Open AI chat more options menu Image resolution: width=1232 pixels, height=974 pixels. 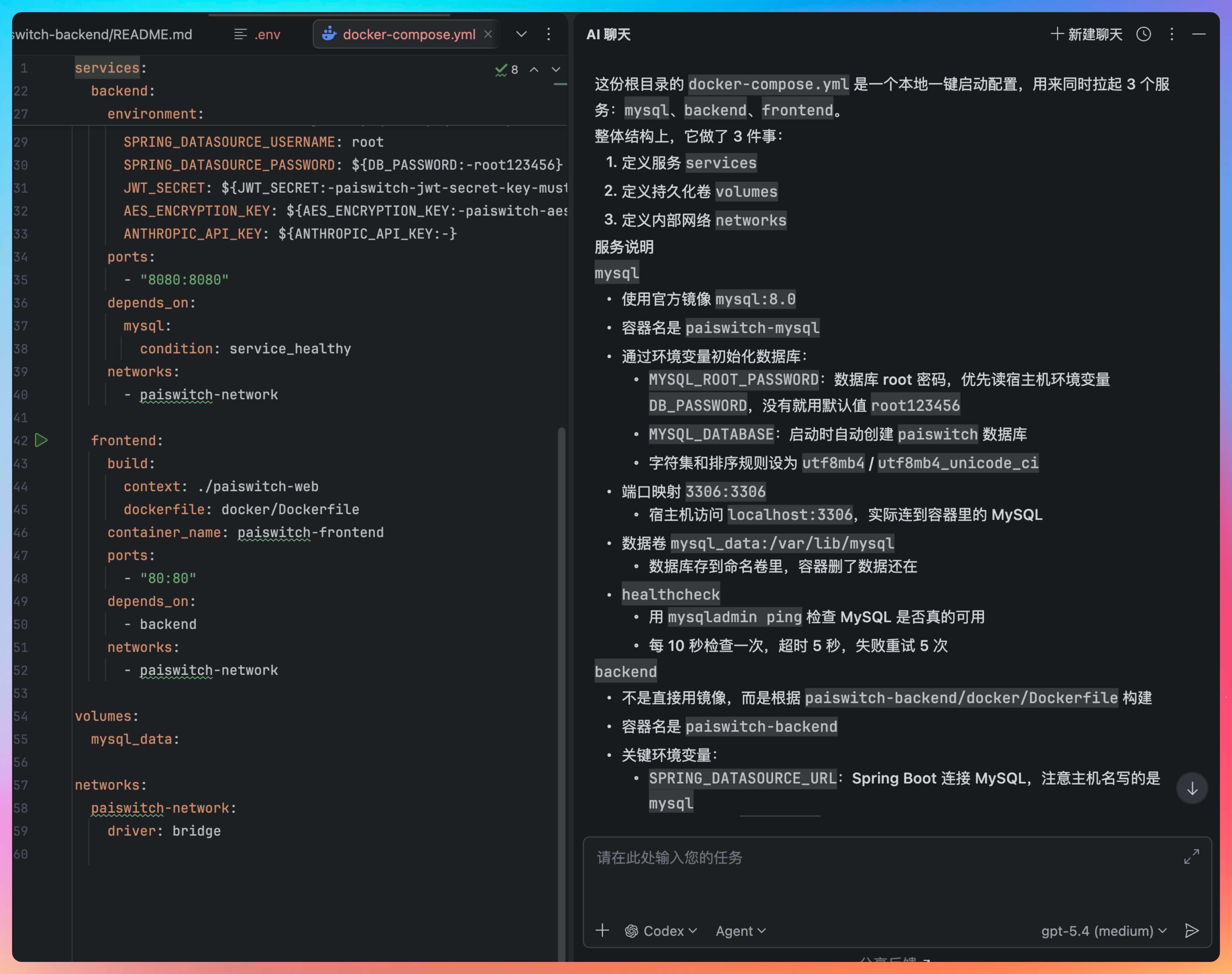[1172, 34]
